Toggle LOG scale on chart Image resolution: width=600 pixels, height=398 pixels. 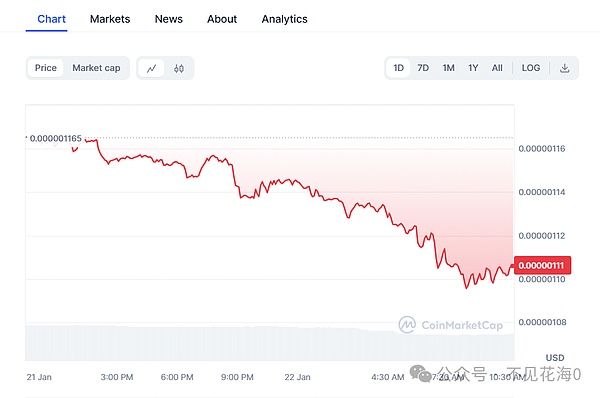pos(531,68)
